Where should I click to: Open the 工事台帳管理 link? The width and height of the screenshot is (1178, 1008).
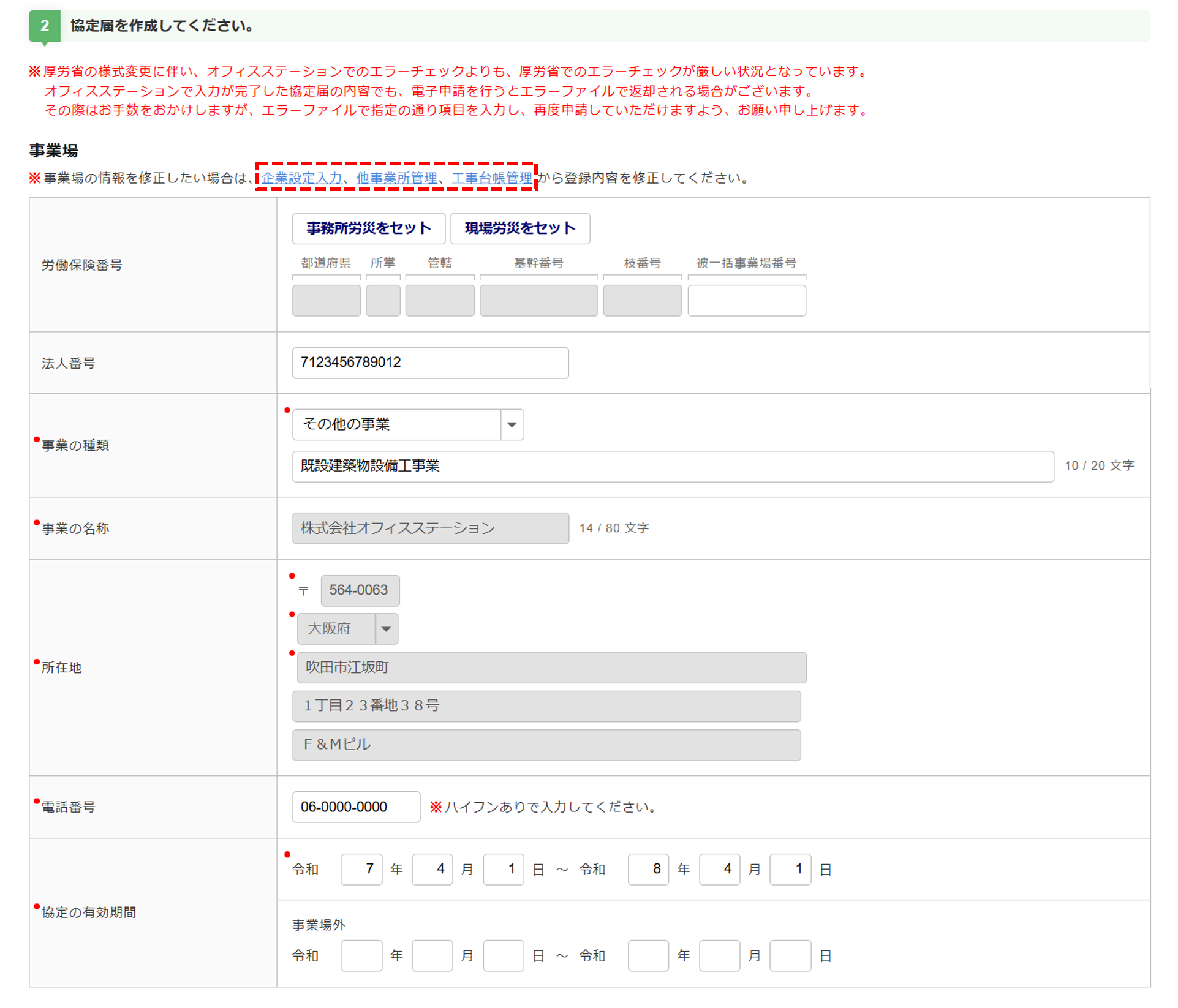click(491, 178)
